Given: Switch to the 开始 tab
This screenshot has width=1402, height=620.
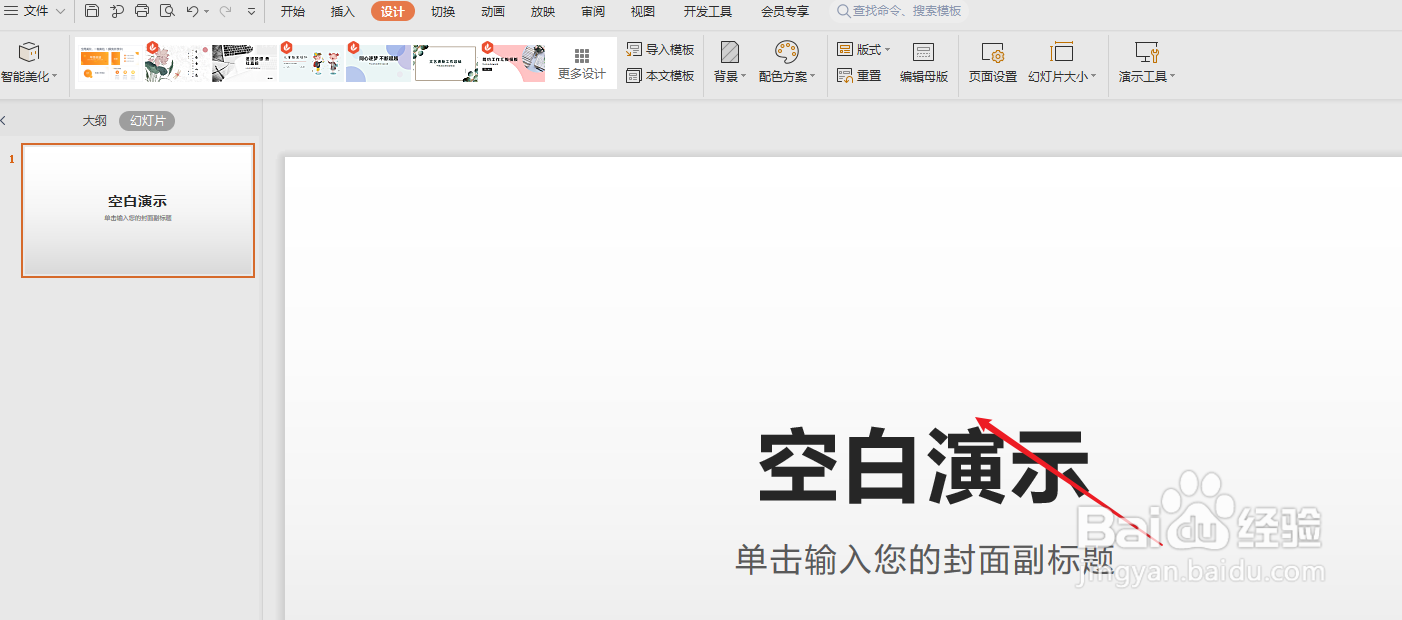Looking at the screenshot, I should pyautogui.click(x=293, y=12).
